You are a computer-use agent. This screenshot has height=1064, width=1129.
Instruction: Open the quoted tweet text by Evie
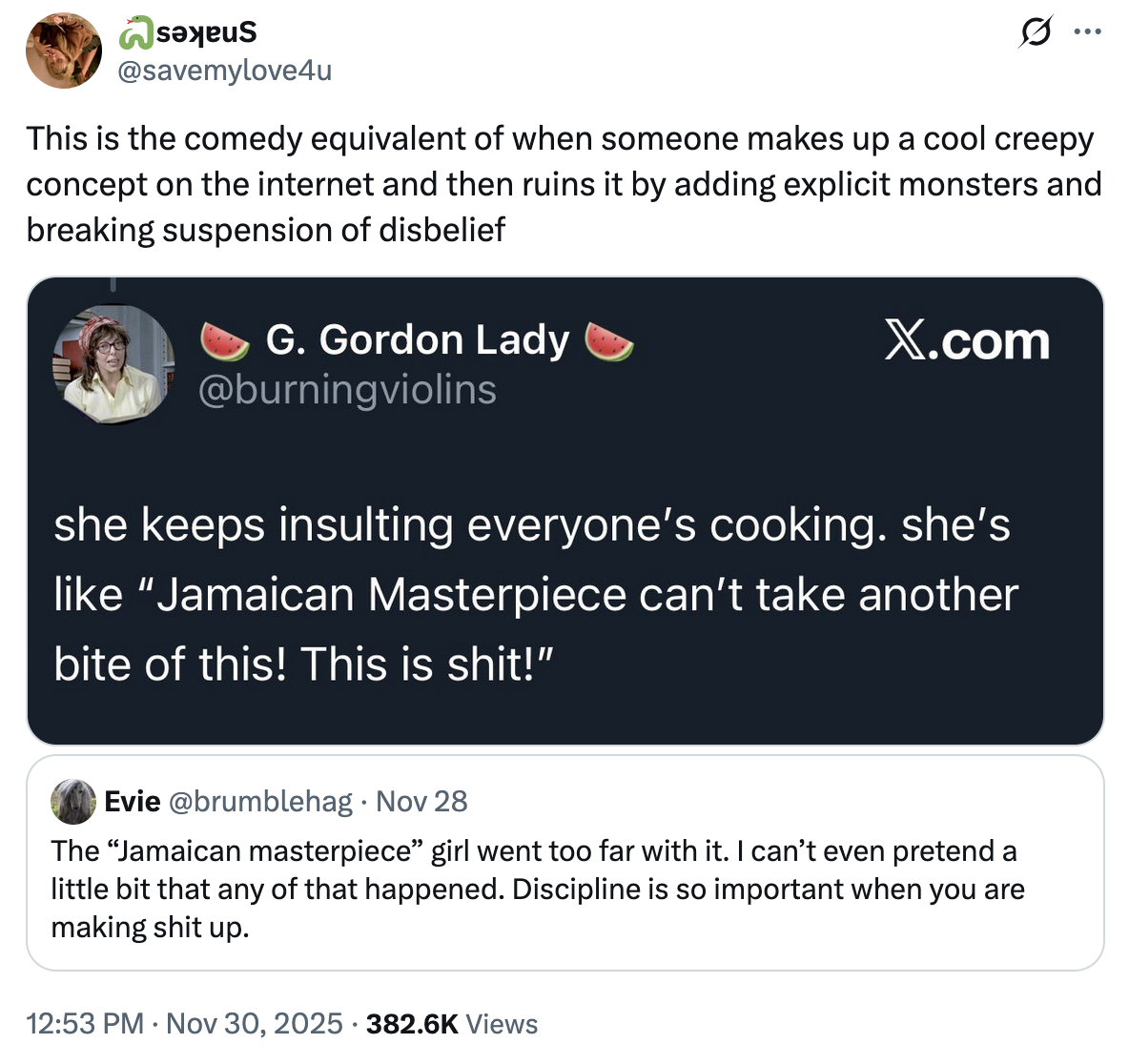tap(537, 889)
